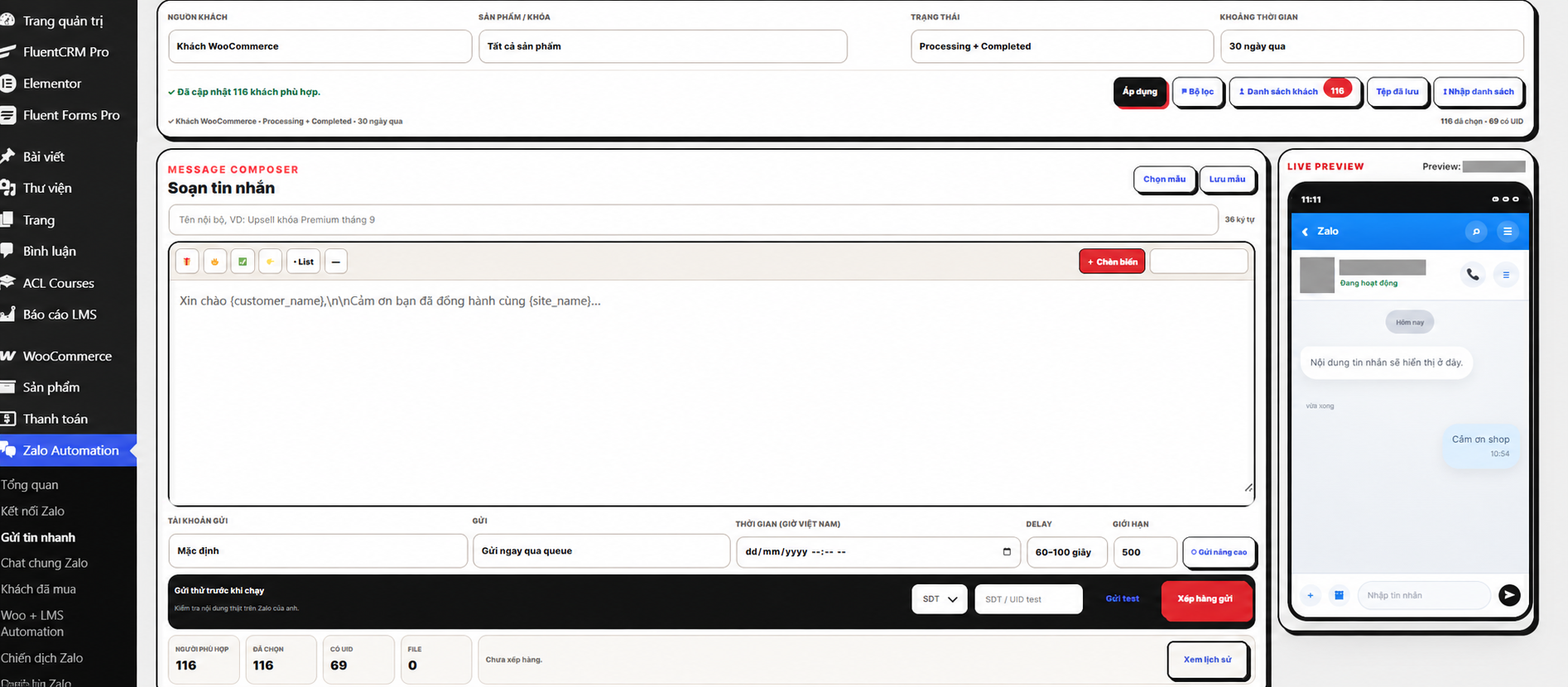Image resolution: width=1568 pixels, height=687 pixels.
Task: Click the Bình luận comment icon
Action: [x=7, y=251]
